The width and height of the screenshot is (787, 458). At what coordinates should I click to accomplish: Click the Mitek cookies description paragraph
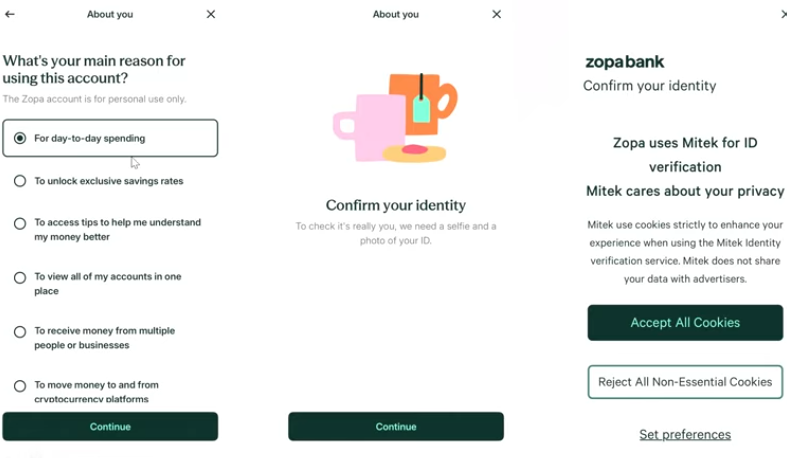click(x=685, y=252)
